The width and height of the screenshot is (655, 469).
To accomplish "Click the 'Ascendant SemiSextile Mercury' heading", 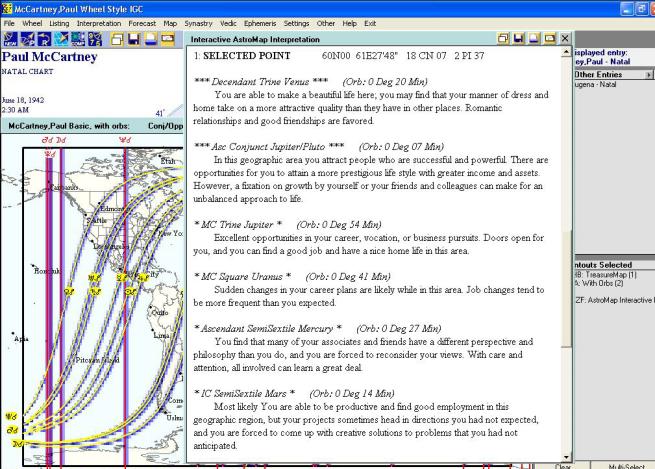I will pyautogui.click(x=267, y=329).
